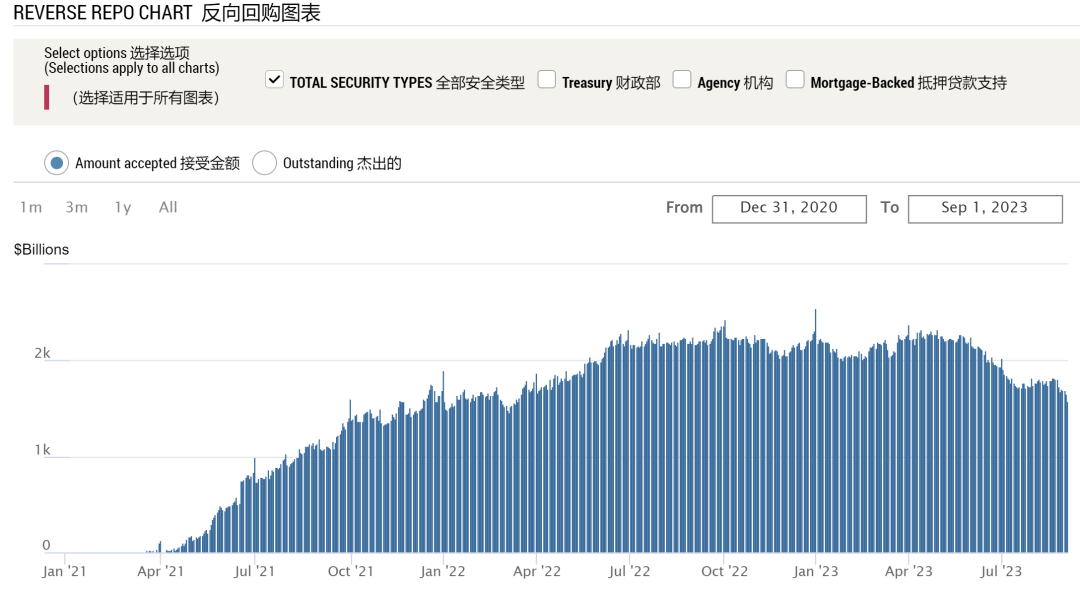This screenshot has height=593, width=1080.
Task: Tick the Agency checkbox
Action: [x=682, y=80]
